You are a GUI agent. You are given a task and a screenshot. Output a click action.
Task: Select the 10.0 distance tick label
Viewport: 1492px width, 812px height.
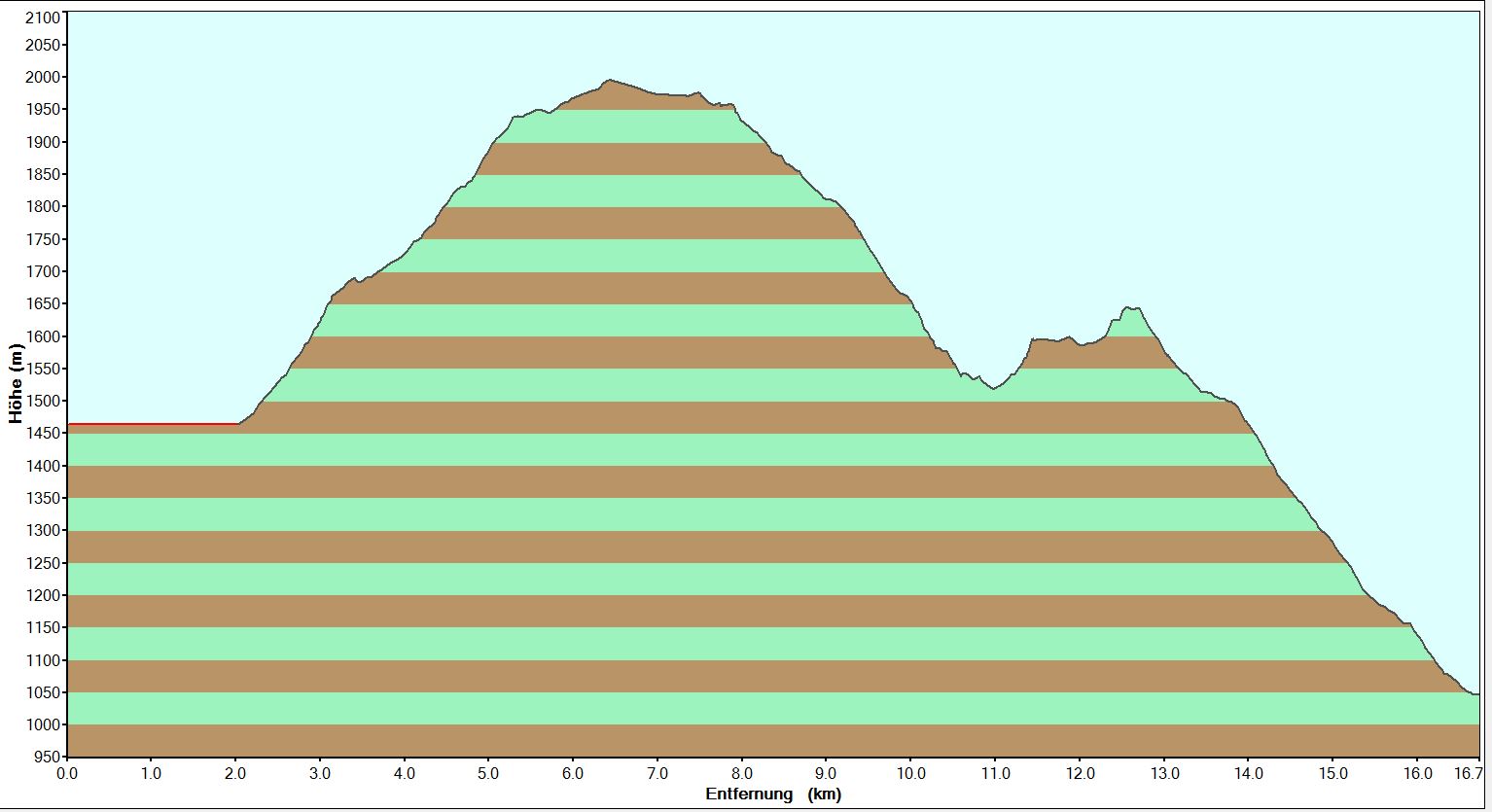(910, 774)
